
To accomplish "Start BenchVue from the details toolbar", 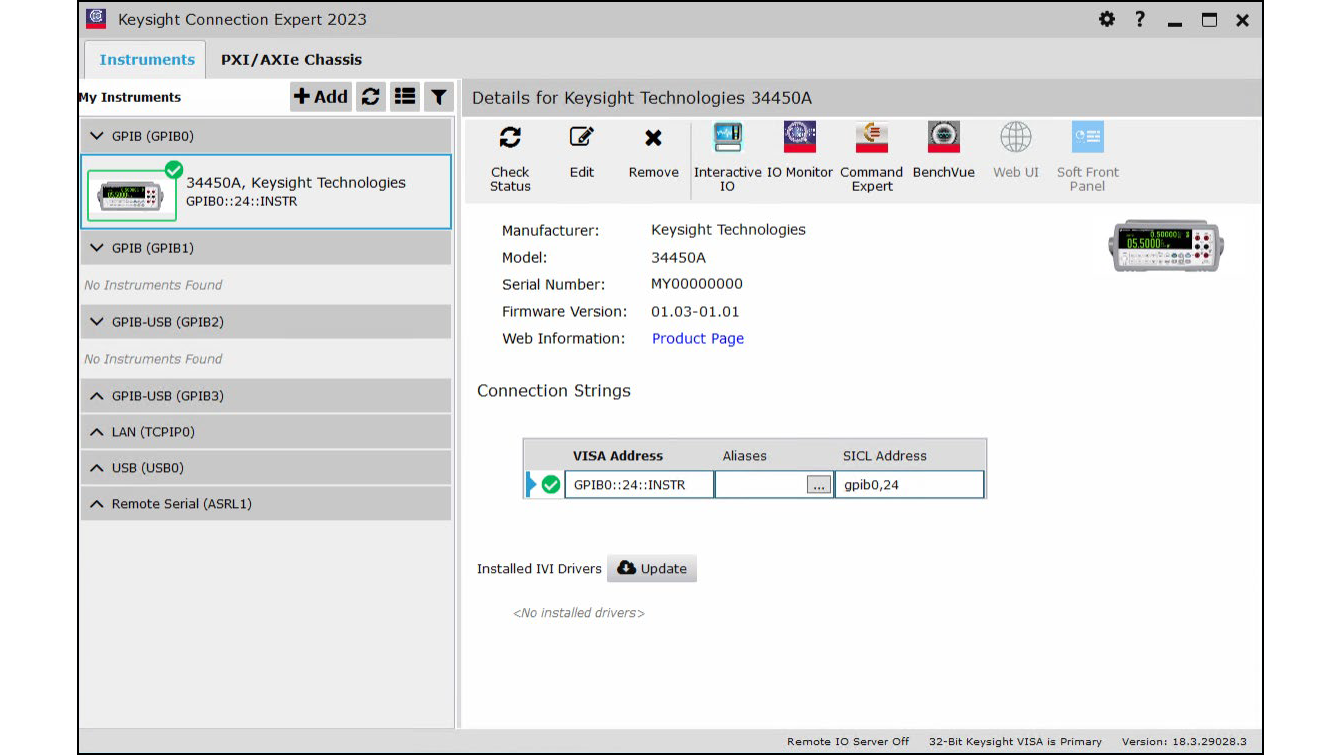I will [x=943, y=152].
